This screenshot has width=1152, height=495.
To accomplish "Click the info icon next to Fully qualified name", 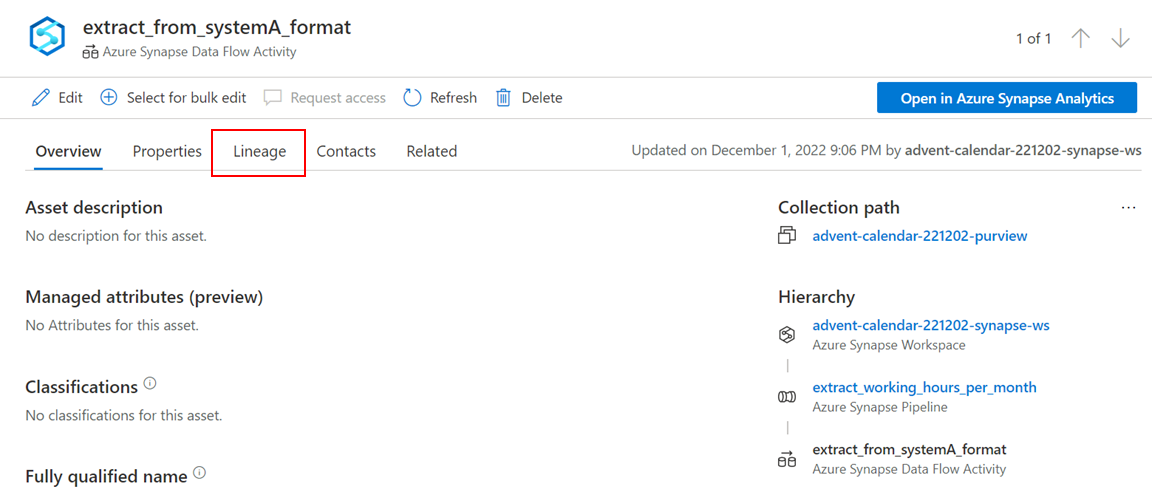I will 199,473.
